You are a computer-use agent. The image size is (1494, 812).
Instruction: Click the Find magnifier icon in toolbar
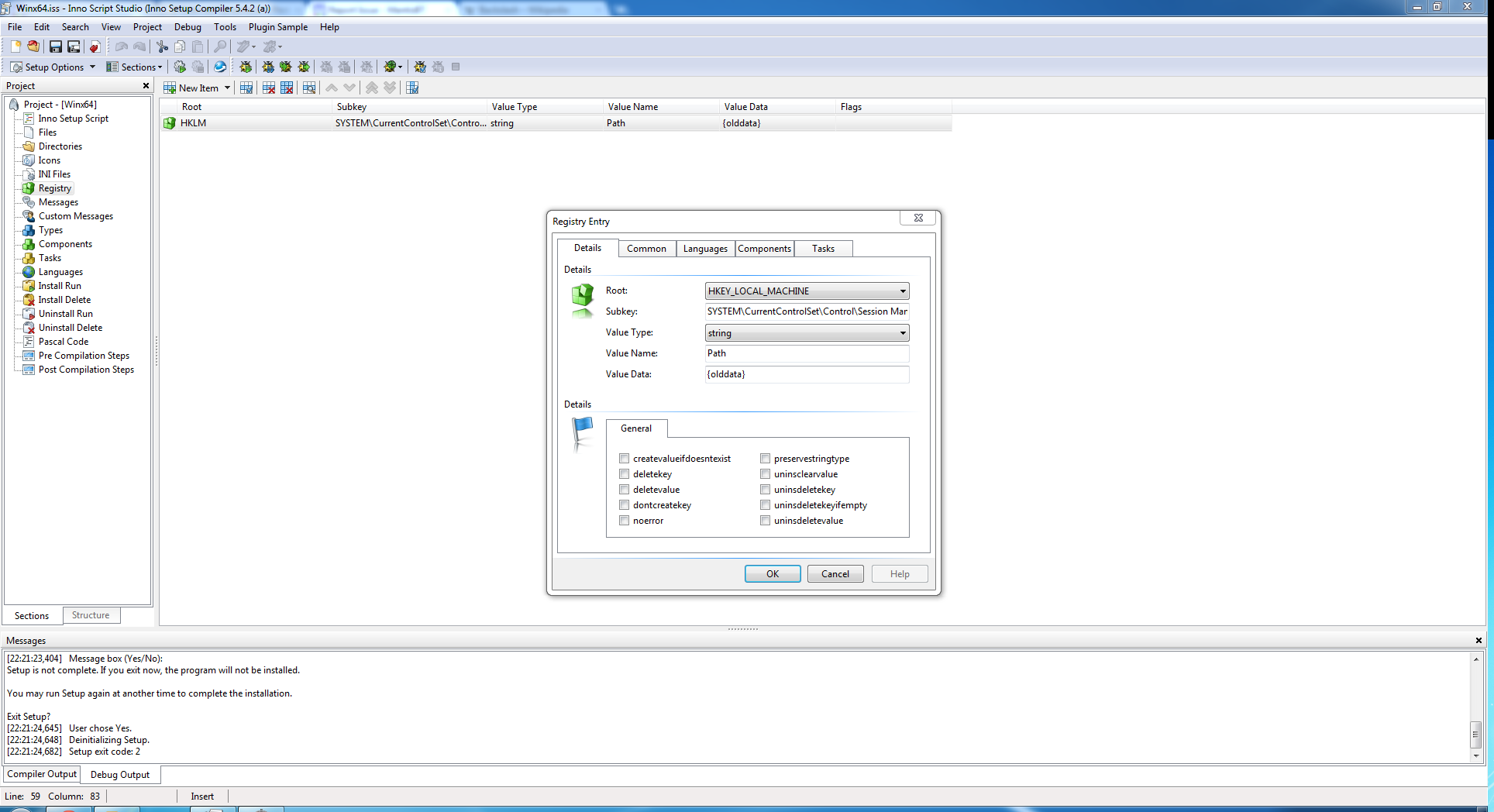[220, 46]
